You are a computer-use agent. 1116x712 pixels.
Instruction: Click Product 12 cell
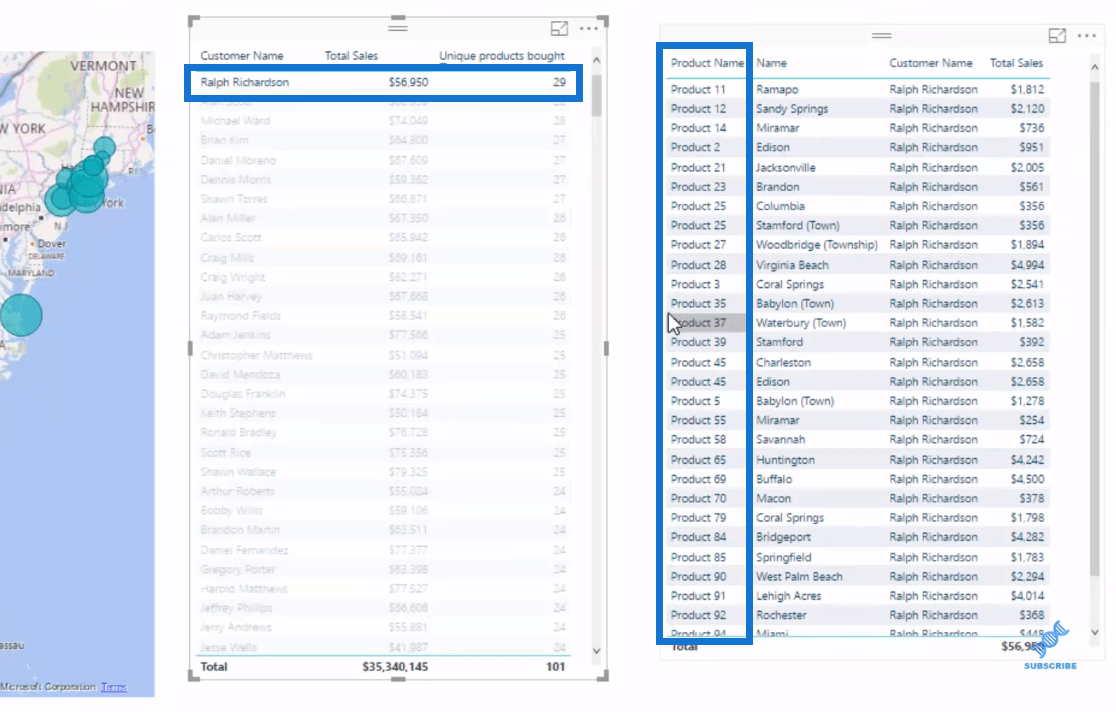pyautogui.click(x=698, y=109)
